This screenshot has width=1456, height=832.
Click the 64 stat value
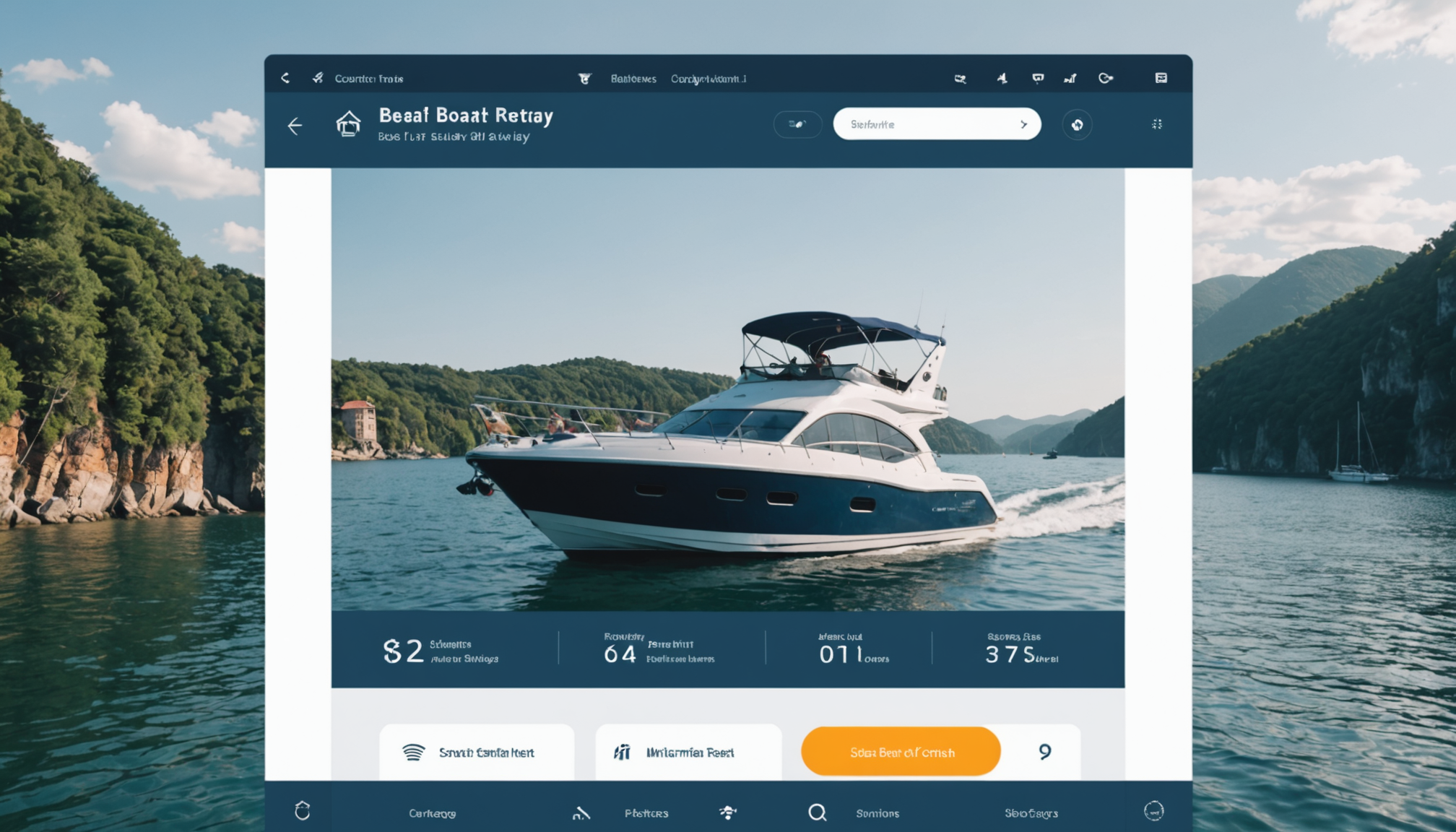point(620,654)
